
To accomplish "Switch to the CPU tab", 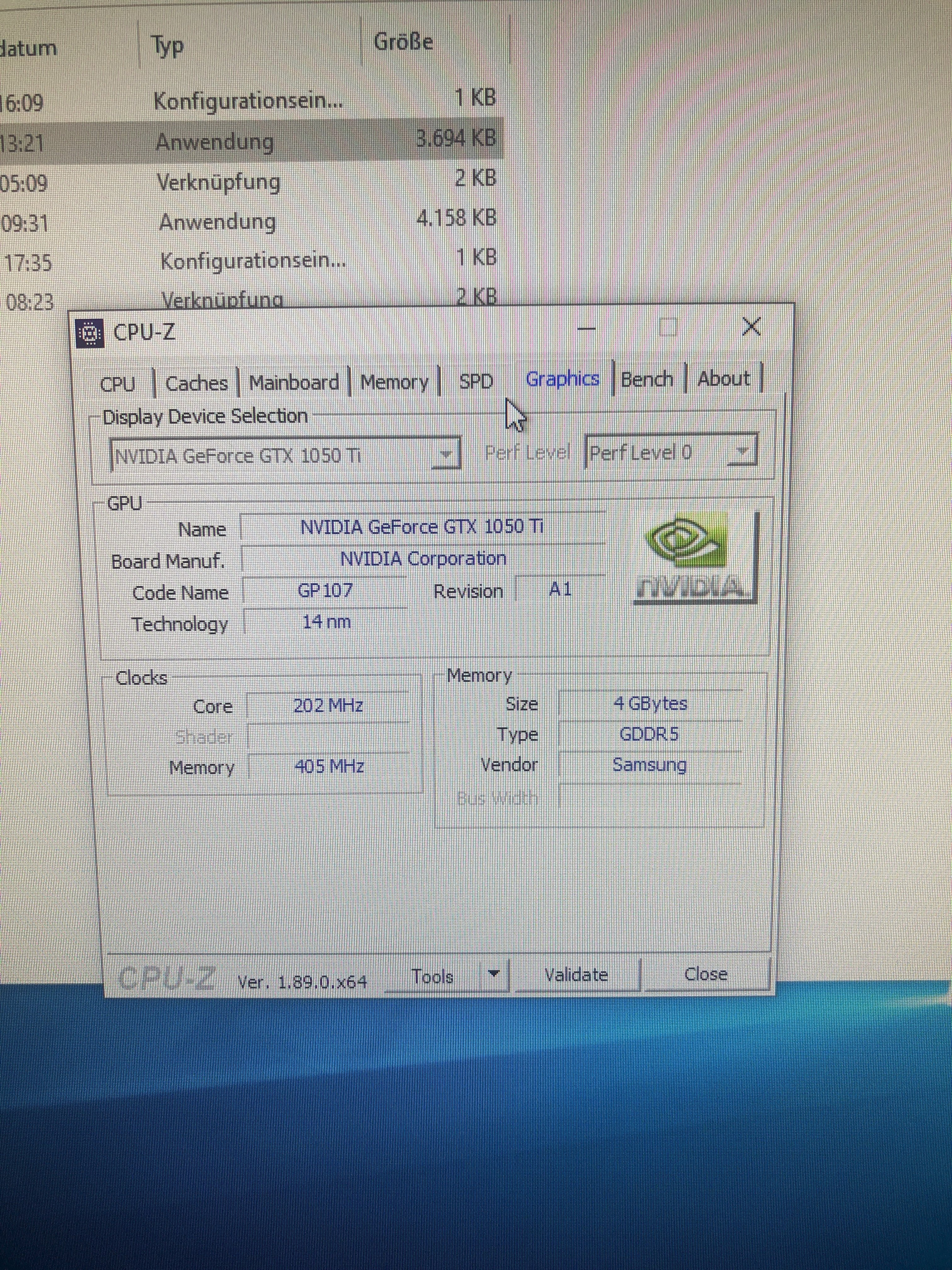I will click(118, 384).
